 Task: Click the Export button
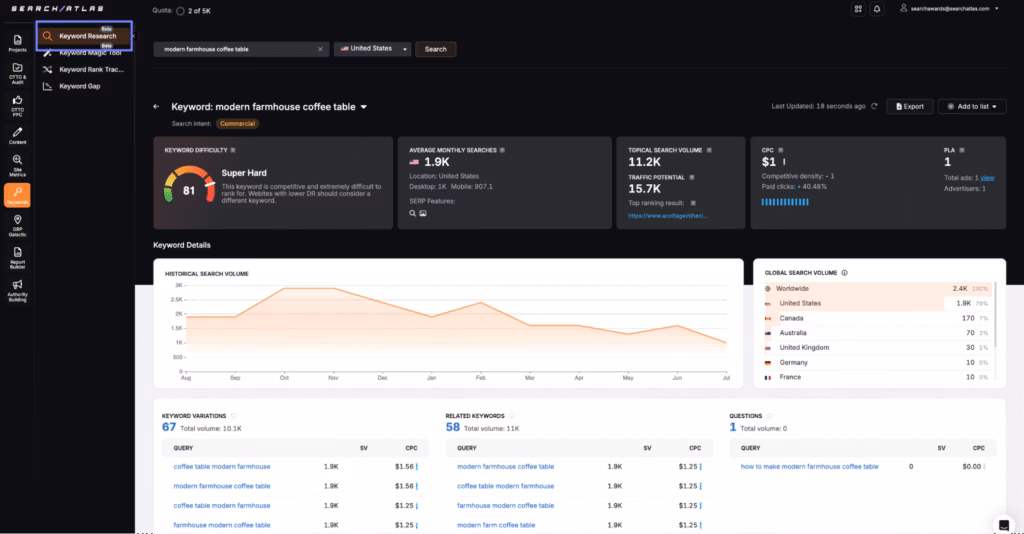click(x=909, y=106)
